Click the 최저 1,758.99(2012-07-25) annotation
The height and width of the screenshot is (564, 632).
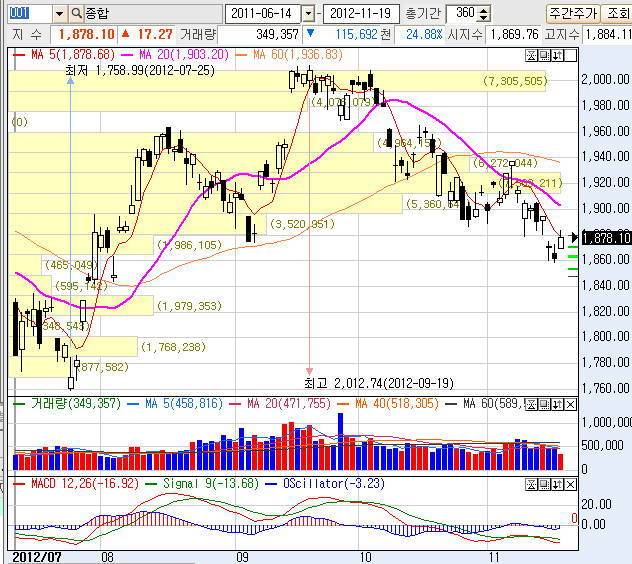(140, 71)
